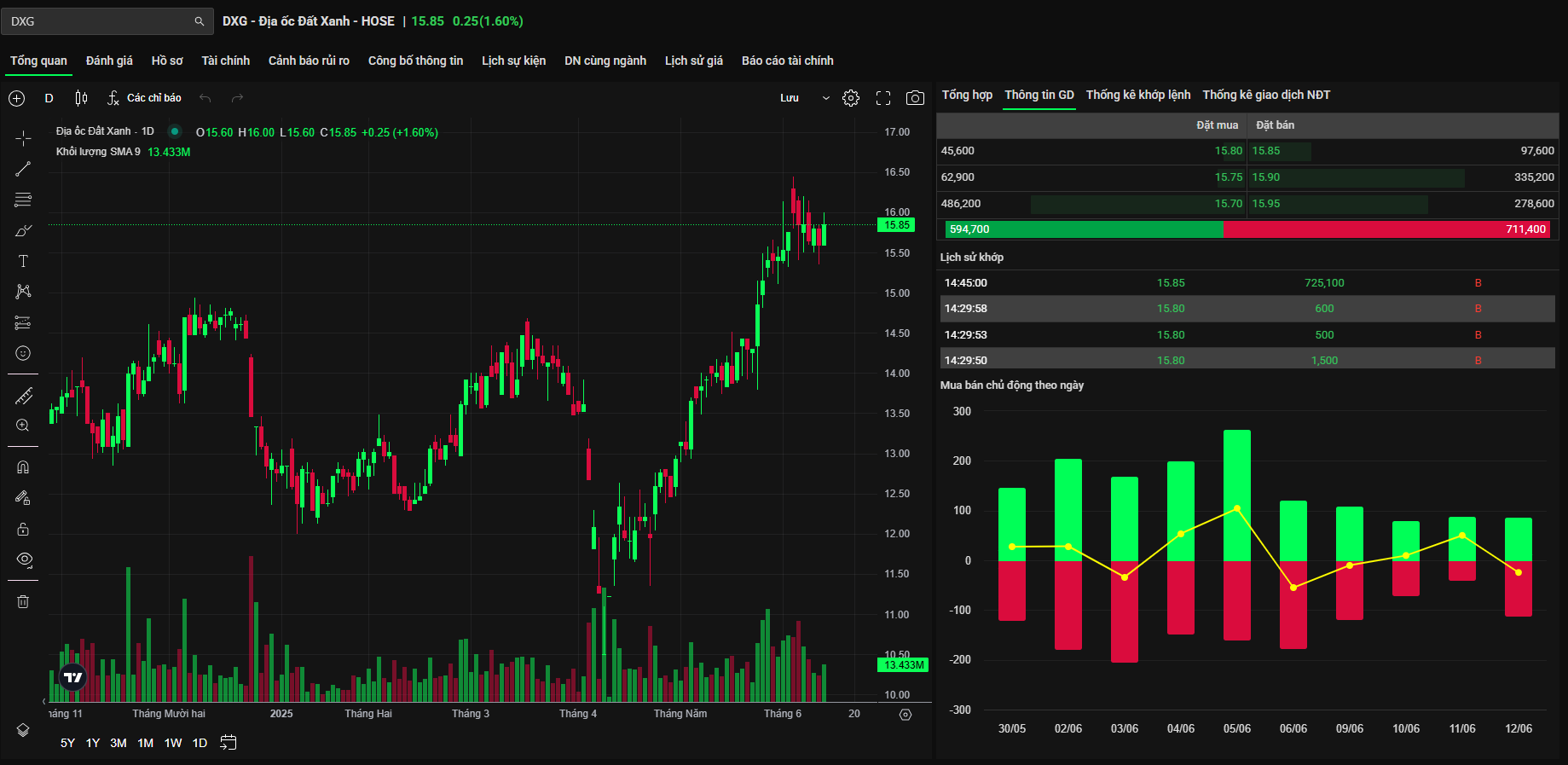Redo chart action
The height and width of the screenshot is (765, 1568).
[x=237, y=98]
